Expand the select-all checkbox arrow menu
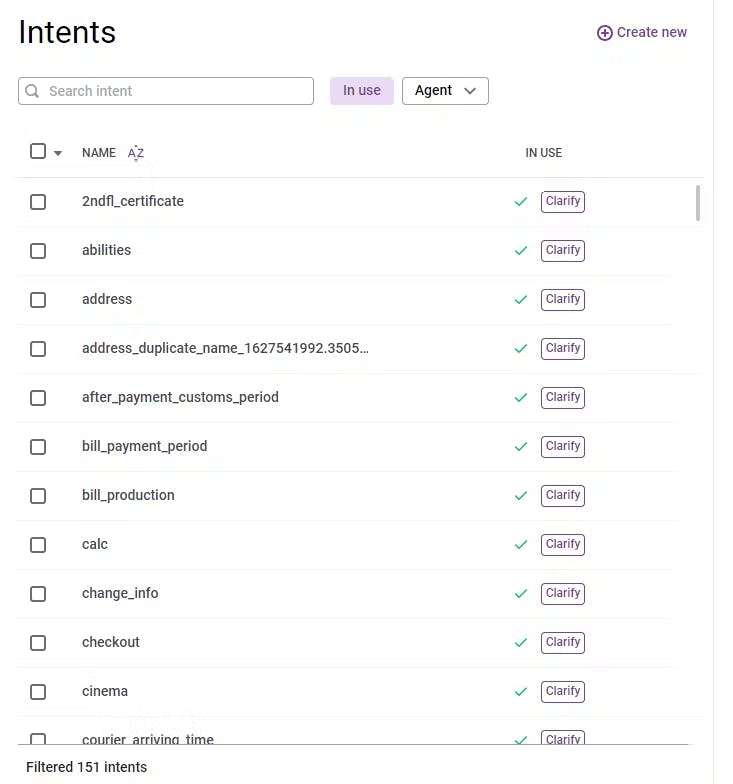 click(58, 153)
